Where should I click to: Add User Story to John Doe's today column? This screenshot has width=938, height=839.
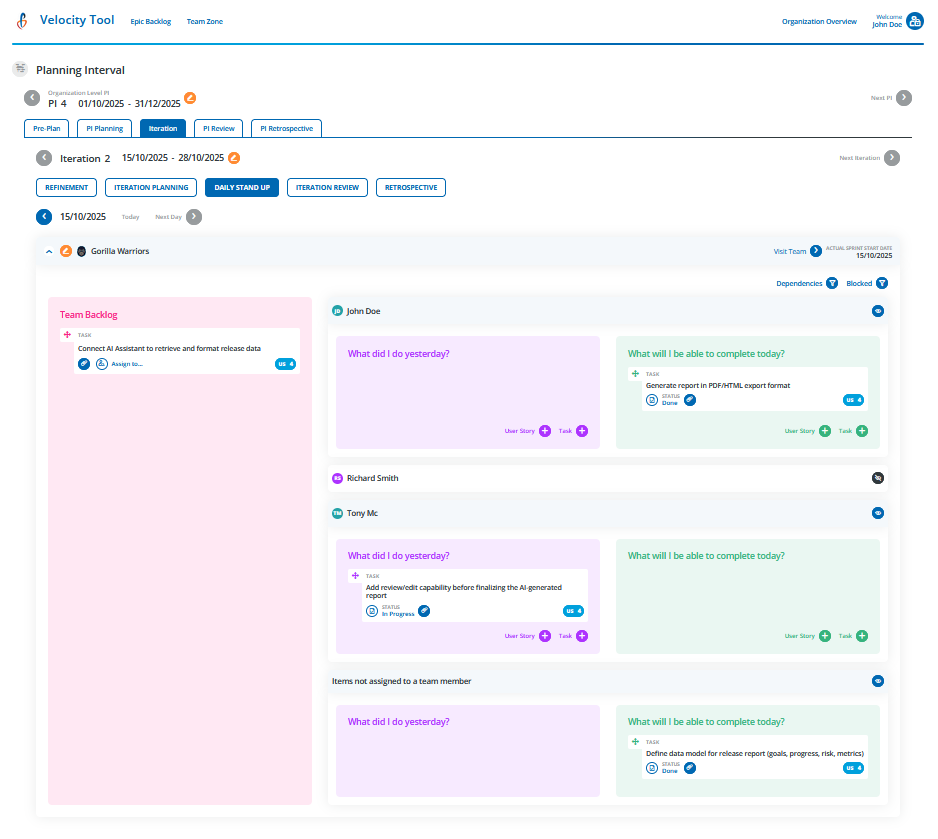click(x=825, y=431)
